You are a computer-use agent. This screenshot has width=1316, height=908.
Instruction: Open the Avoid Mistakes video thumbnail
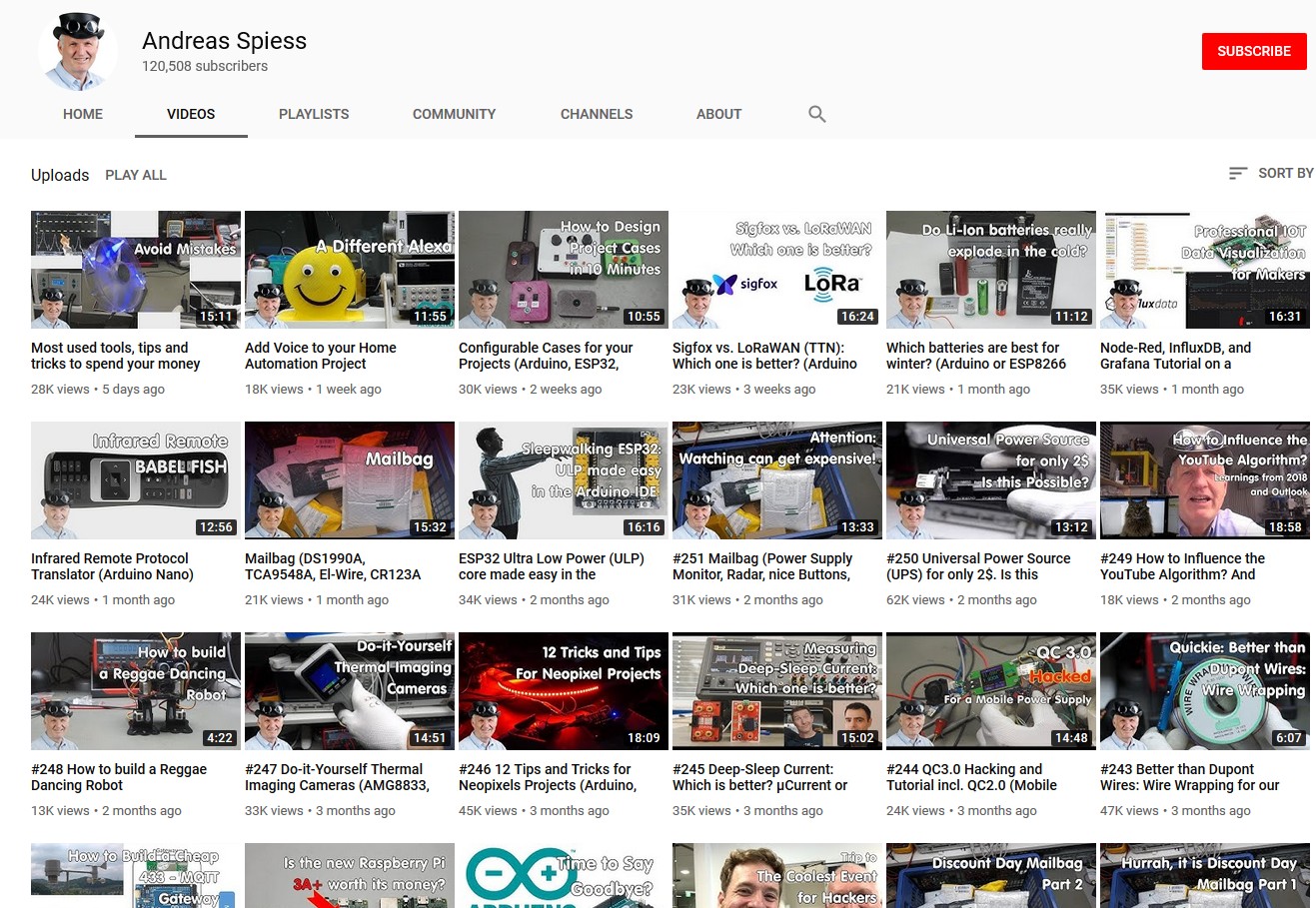(136, 270)
